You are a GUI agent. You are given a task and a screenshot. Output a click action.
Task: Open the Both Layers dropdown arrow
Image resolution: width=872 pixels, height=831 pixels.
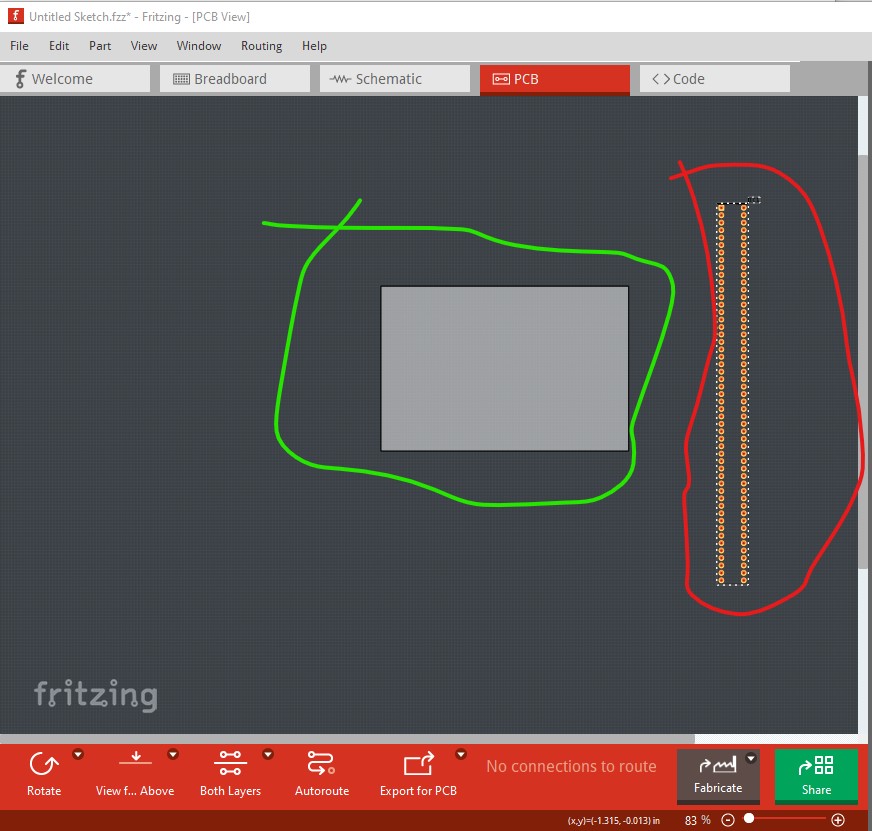coord(268,755)
